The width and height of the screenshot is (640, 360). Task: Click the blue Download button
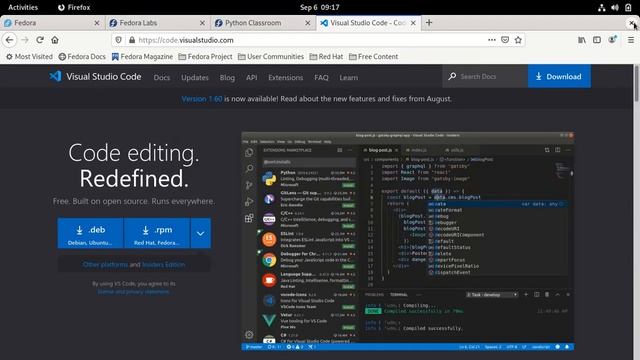(x=559, y=76)
